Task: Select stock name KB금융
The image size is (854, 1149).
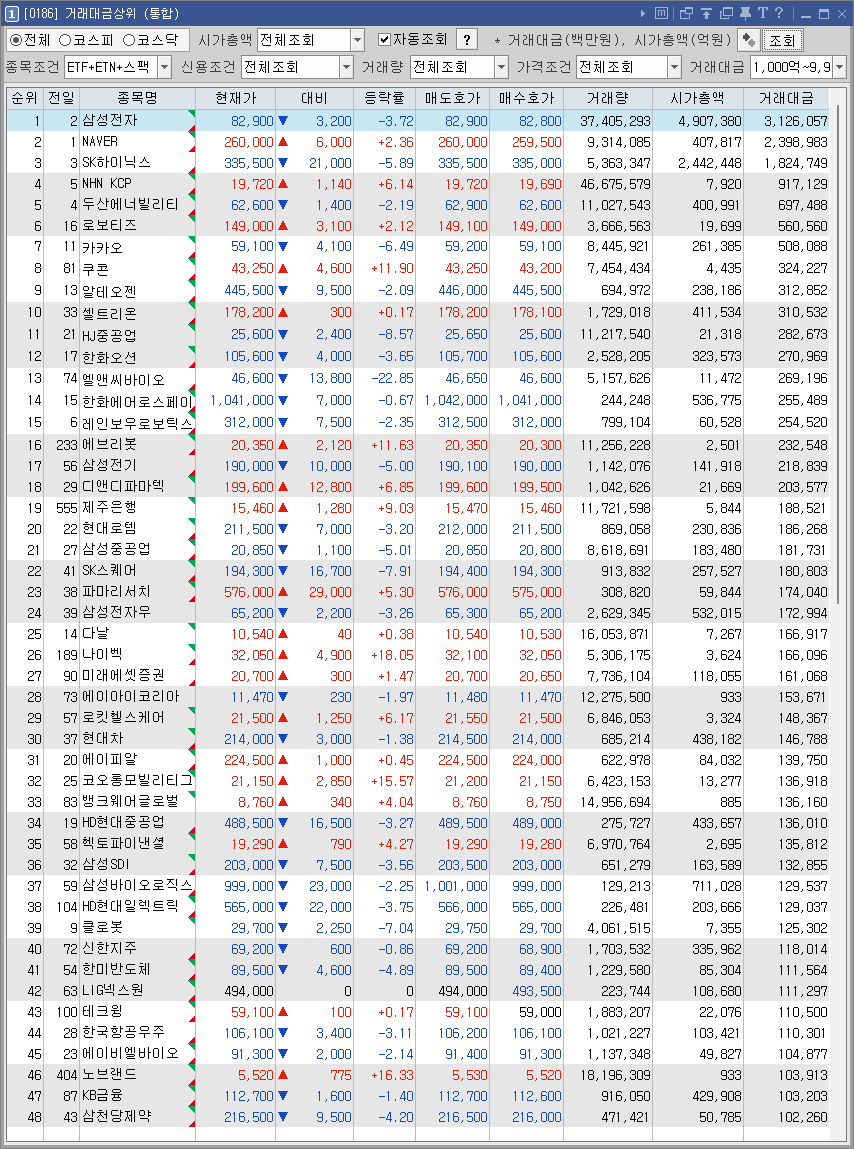Action: coord(103,1096)
